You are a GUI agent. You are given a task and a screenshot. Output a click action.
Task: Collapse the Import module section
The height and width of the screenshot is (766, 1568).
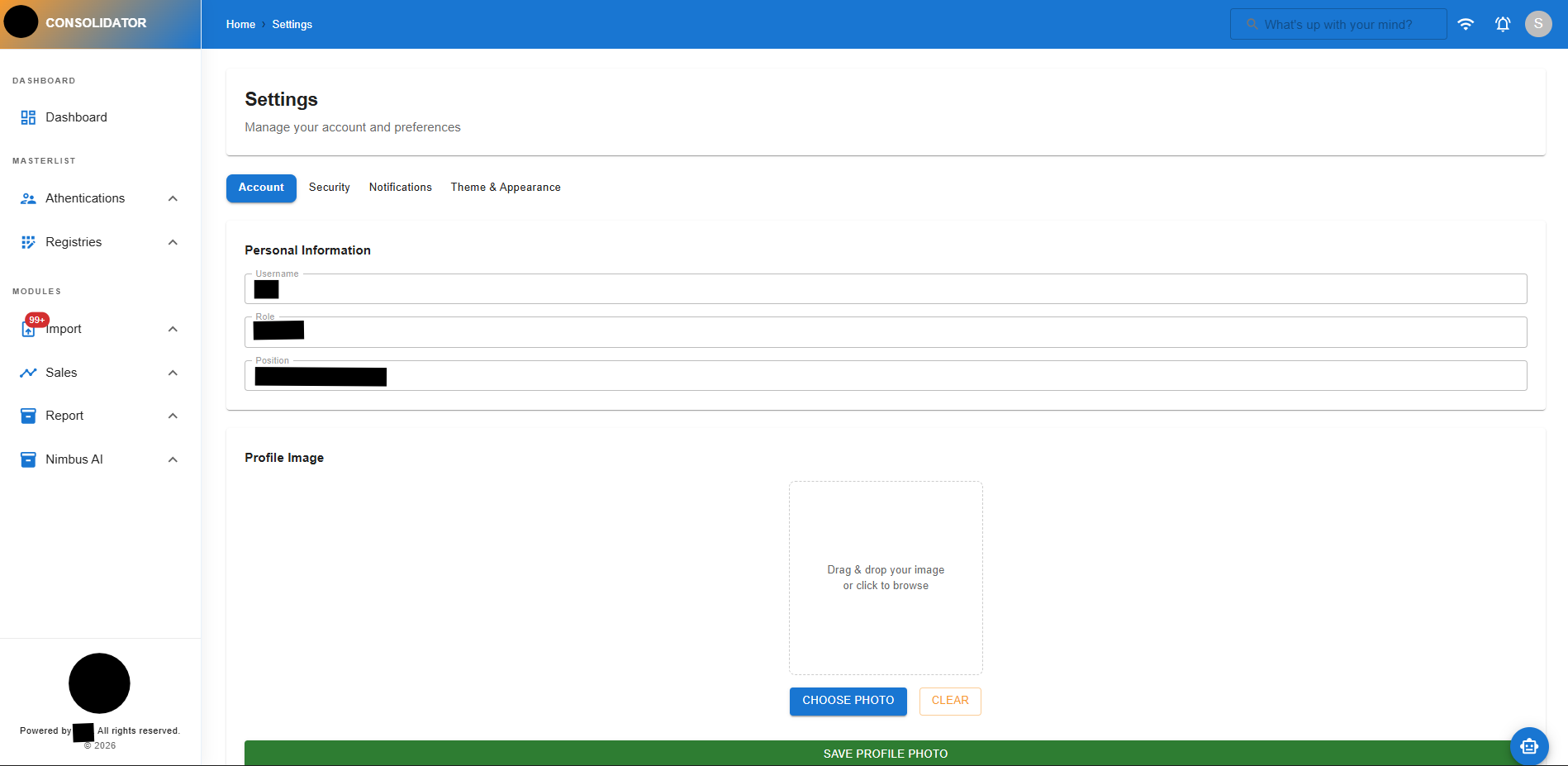pyautogui.click(x=173, y=328)
